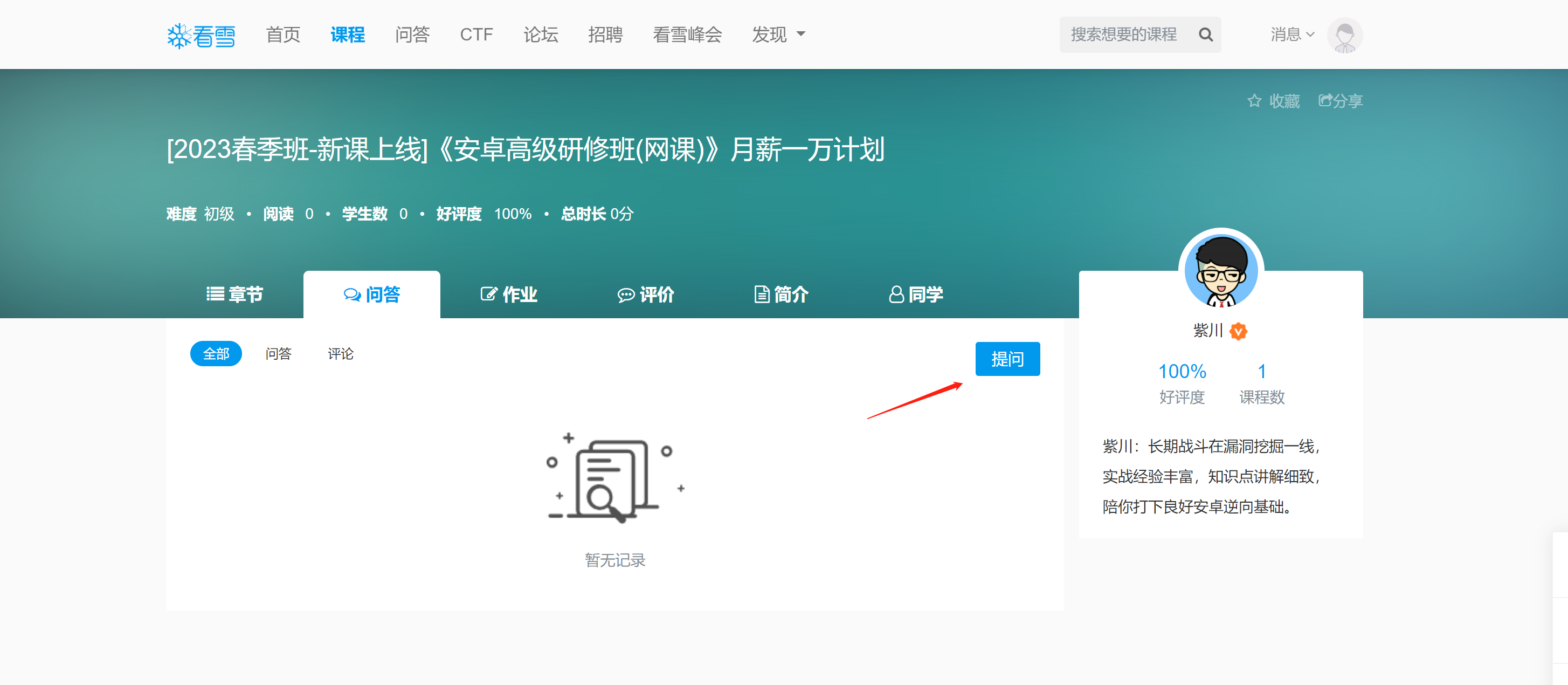Viewport: 1568px width, 685px height.
Task: Click the search magnifier icon
Action: pyautogui.click(x=1205, y=35)
